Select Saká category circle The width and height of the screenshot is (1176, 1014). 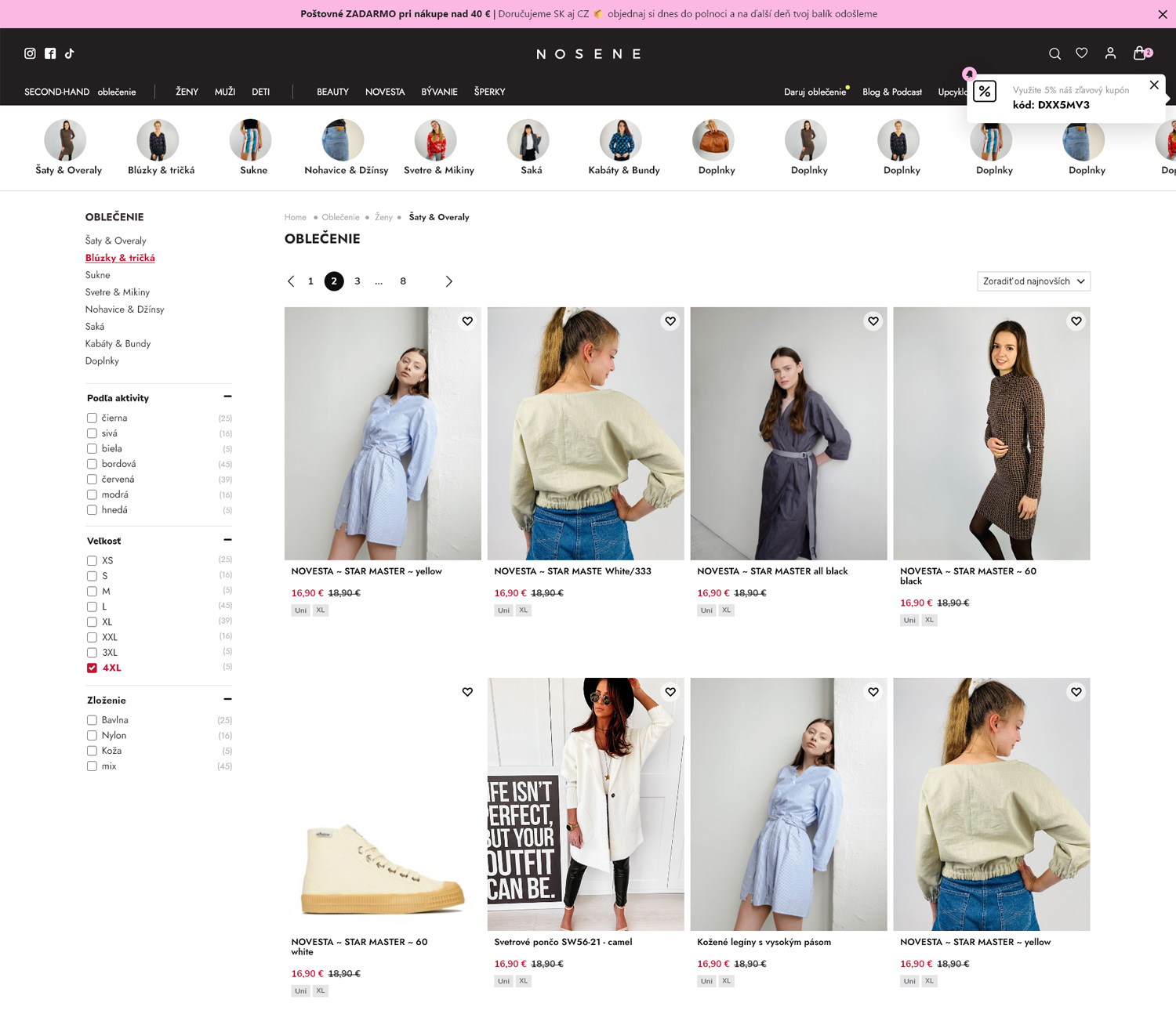528,140
